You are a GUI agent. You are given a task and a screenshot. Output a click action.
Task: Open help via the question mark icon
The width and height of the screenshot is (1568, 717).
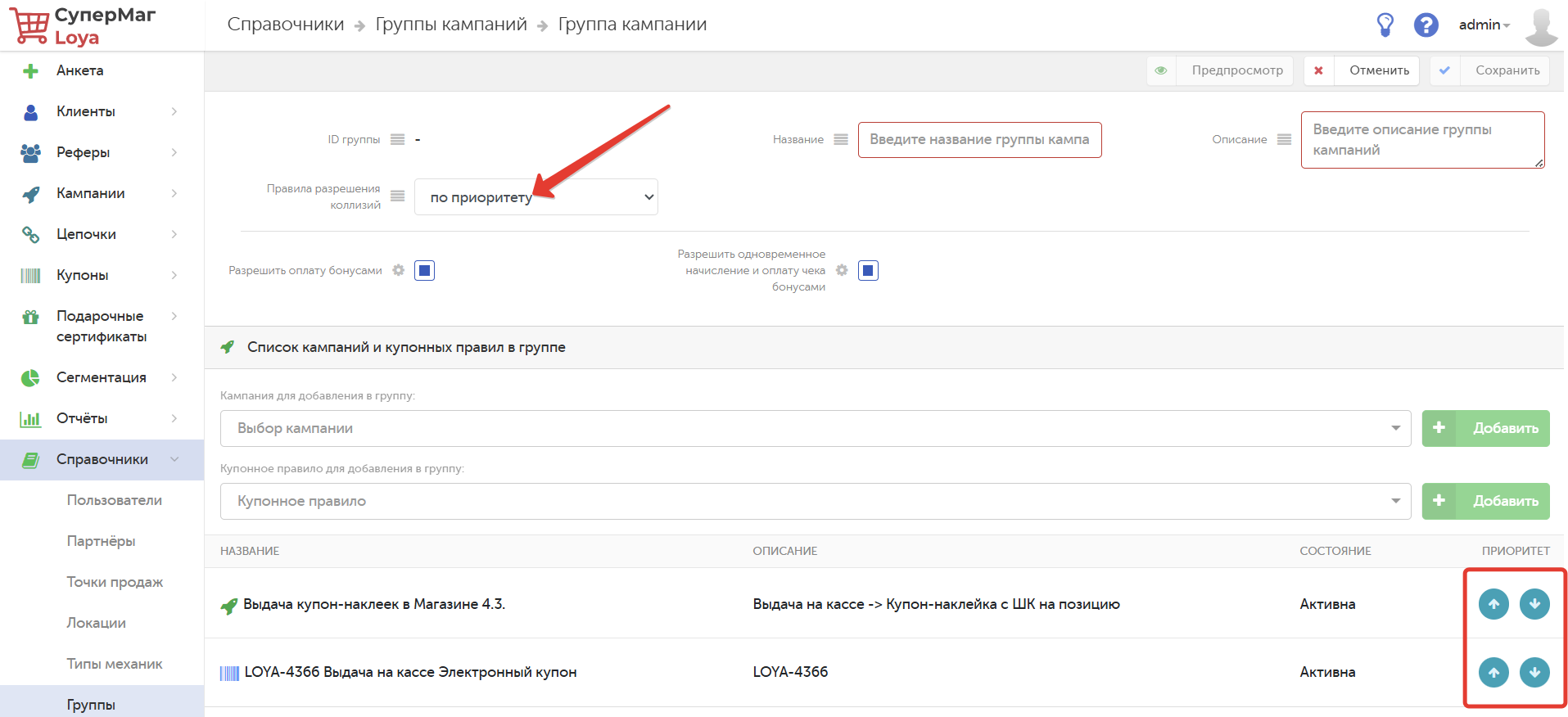point(1426,25)
